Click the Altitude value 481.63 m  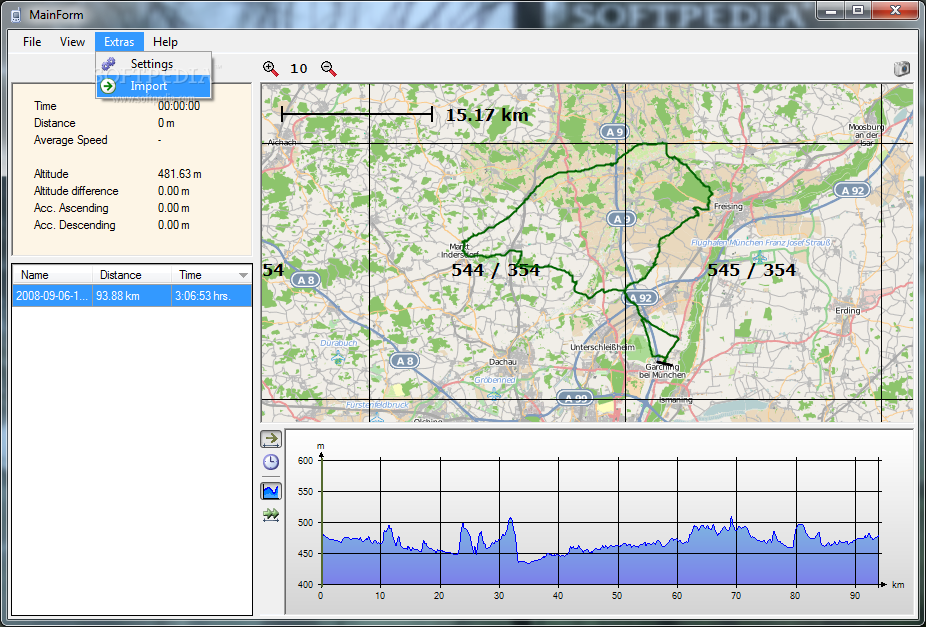pyautogui.click(x=180, y=174)
